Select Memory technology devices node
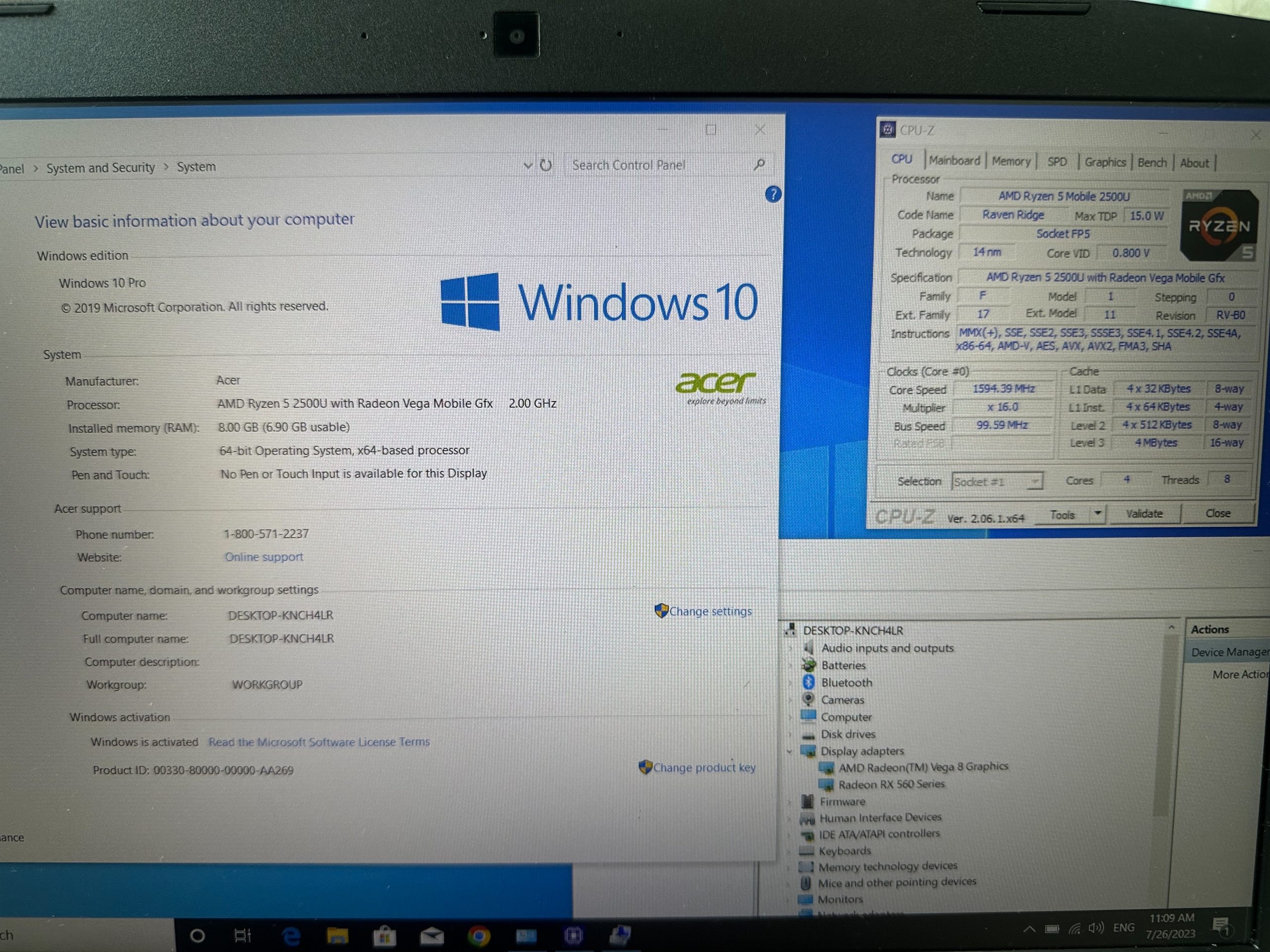This screenshot has width=1270, height=952. click(x=888, y=866)
